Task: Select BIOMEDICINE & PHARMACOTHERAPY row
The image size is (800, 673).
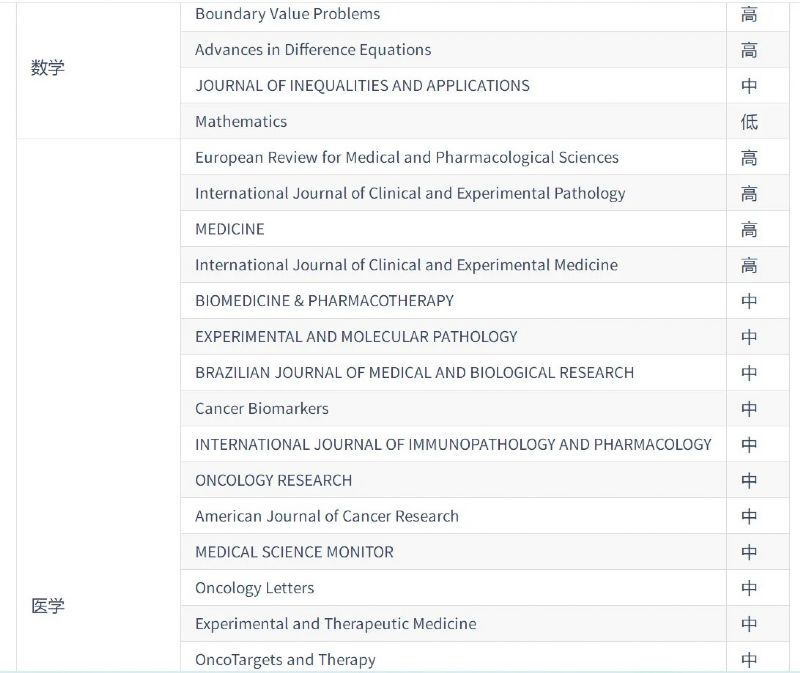Action: click(324, 301)
